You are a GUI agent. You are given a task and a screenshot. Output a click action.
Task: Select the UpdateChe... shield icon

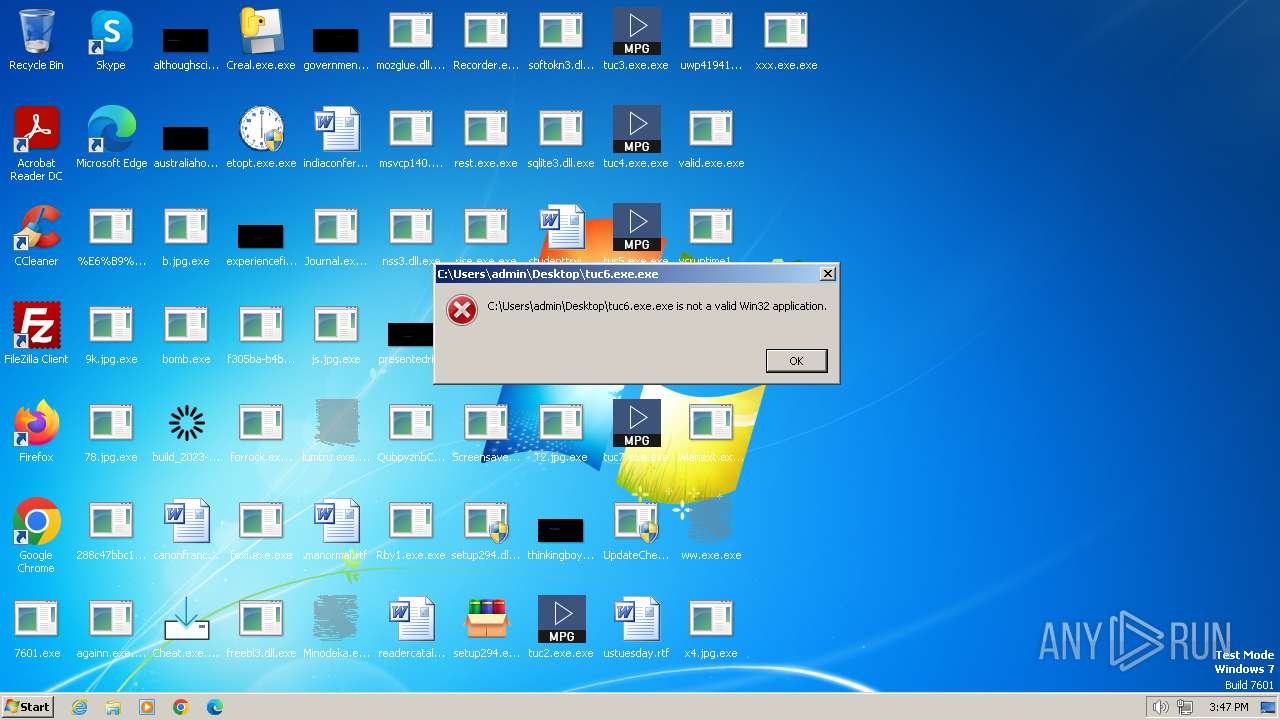coord(636,521)
